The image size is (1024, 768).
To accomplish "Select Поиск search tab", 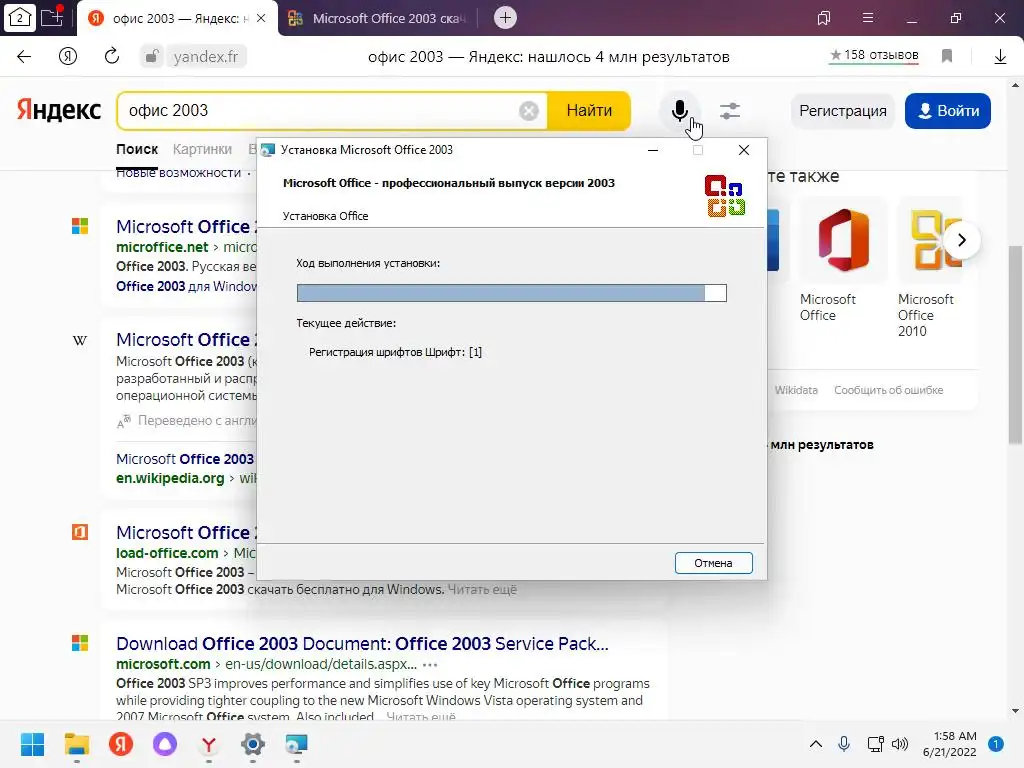I will (x=137, y=149).
